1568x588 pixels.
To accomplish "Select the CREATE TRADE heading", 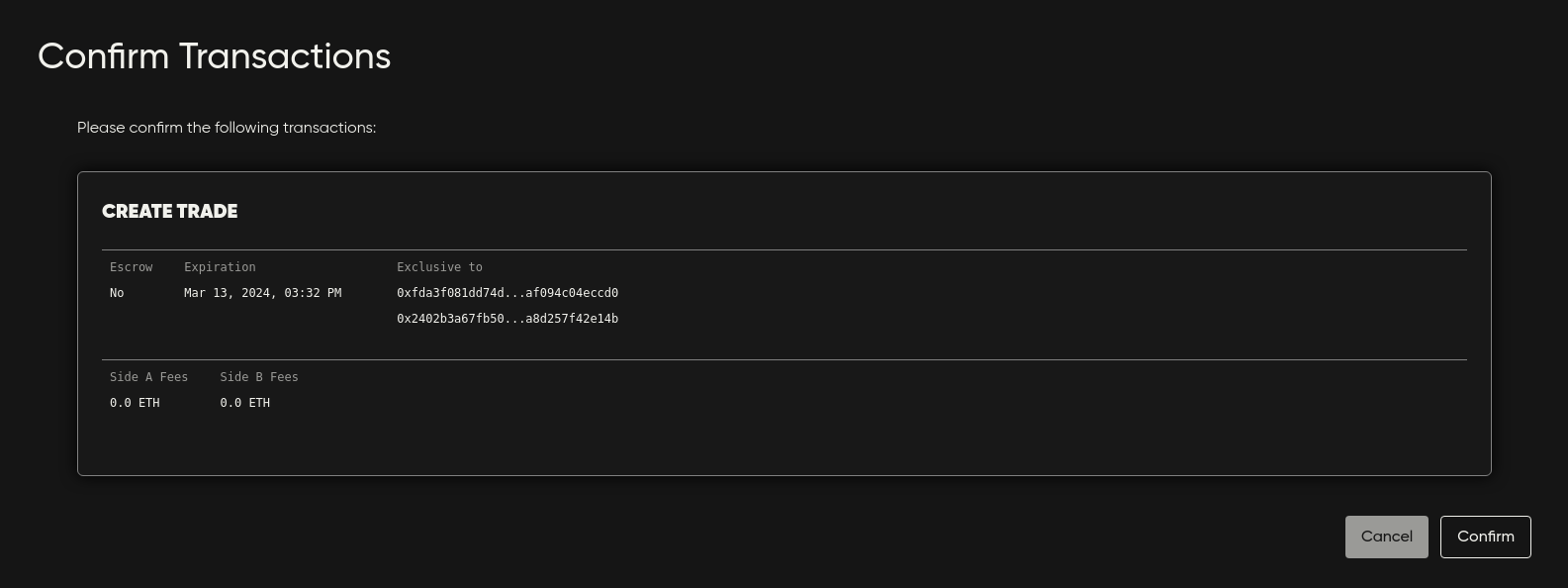I will (169, 212).
